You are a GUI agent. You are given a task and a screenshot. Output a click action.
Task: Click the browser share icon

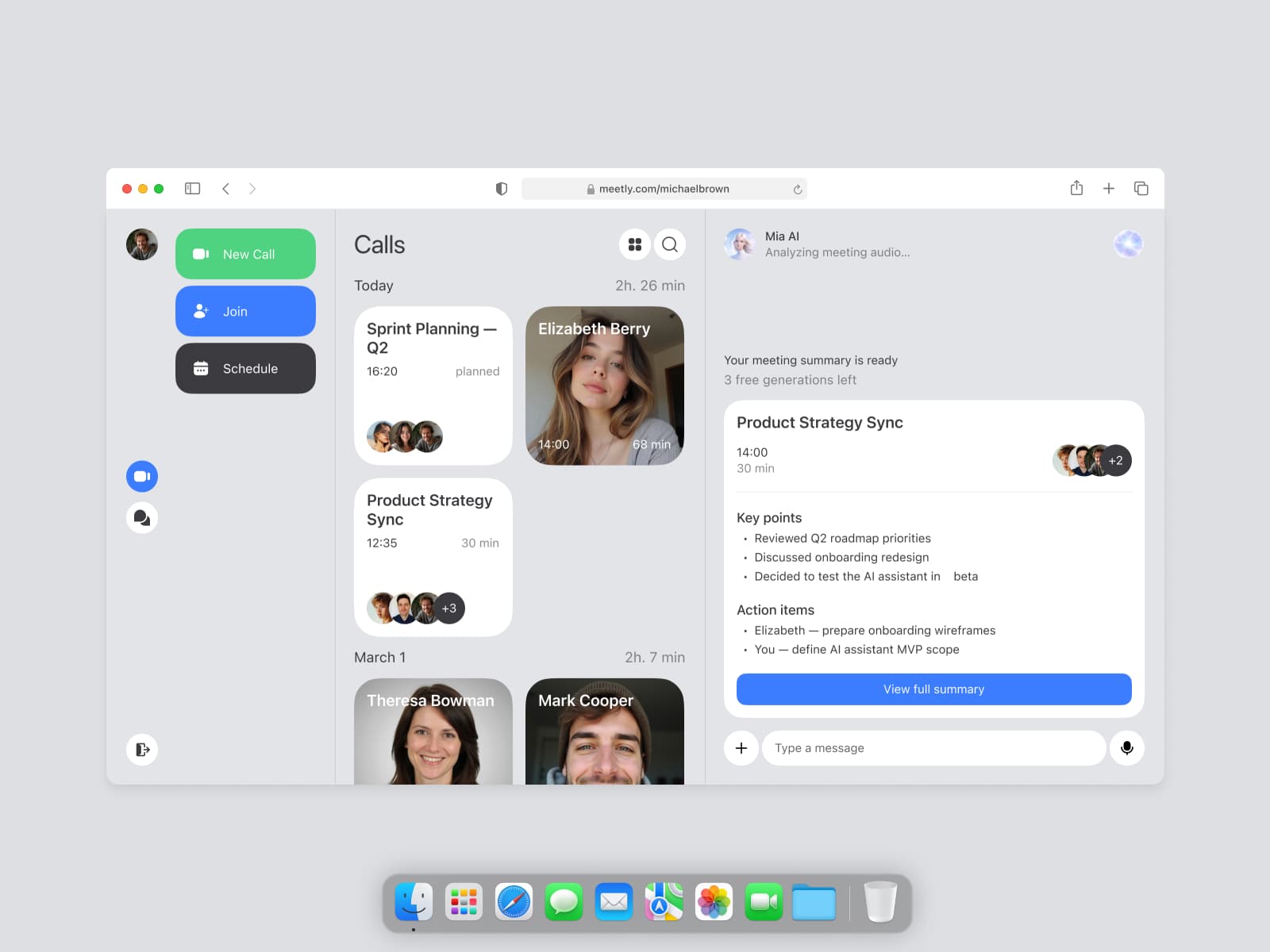tap(1076, 189)
